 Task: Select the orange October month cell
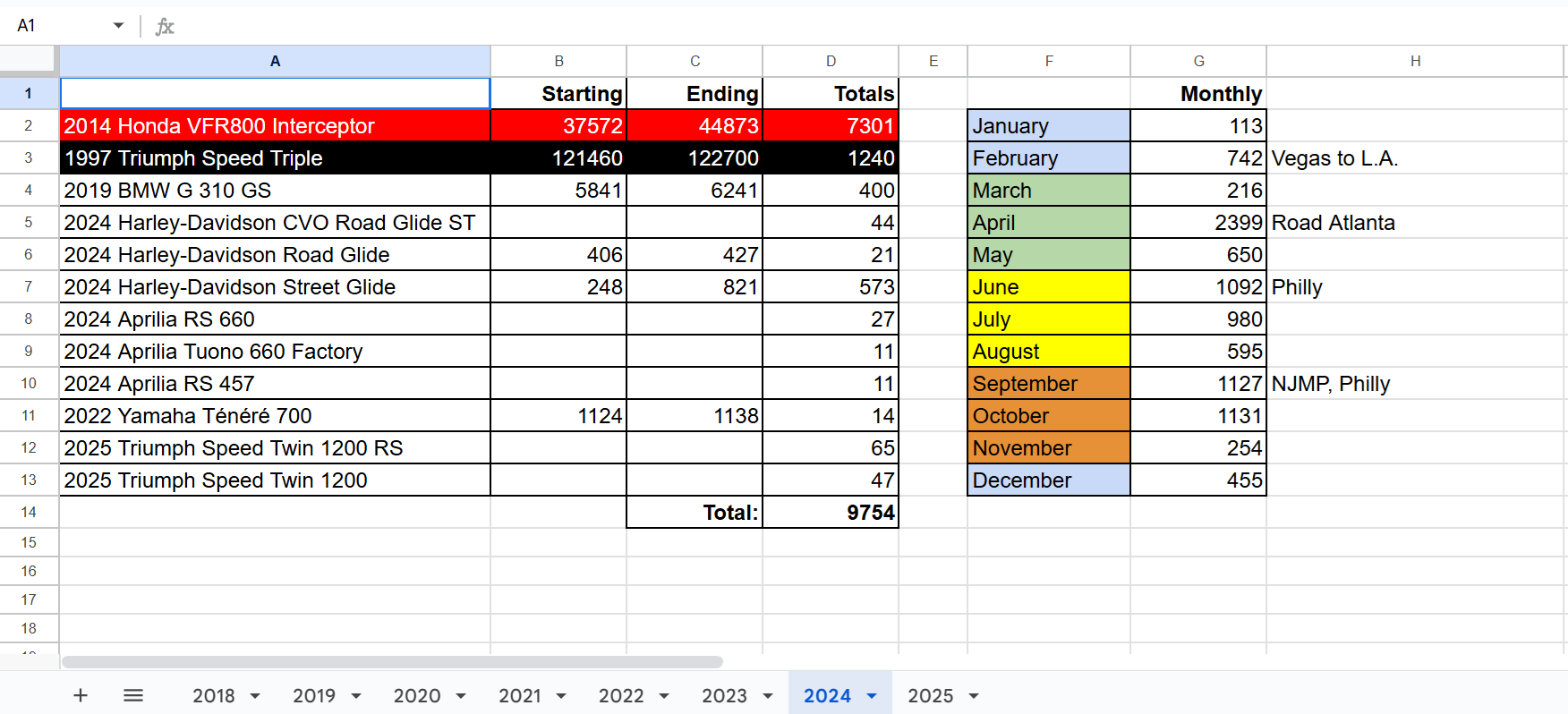1049,416
